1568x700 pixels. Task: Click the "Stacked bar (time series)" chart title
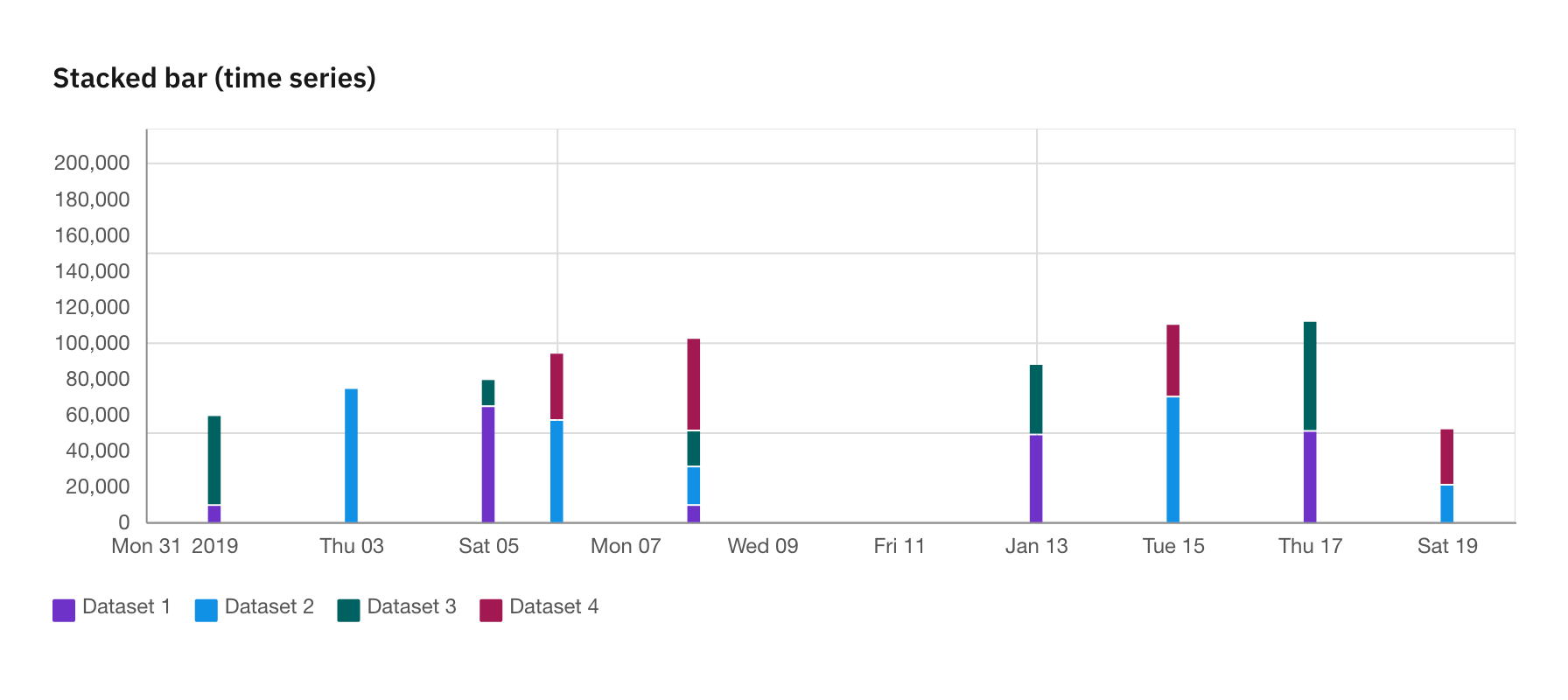pos(214,78)
